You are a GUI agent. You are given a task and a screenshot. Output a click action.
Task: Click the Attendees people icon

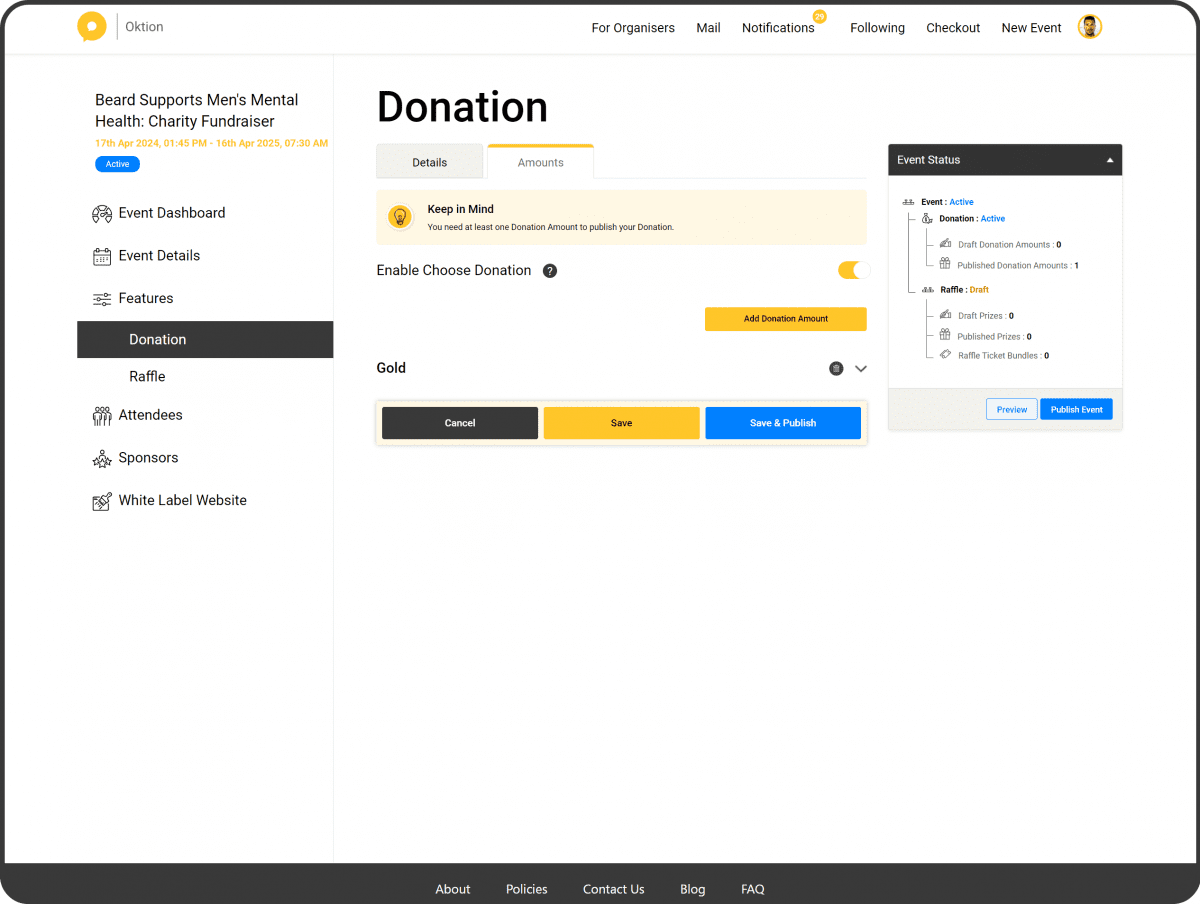[101, 415]
